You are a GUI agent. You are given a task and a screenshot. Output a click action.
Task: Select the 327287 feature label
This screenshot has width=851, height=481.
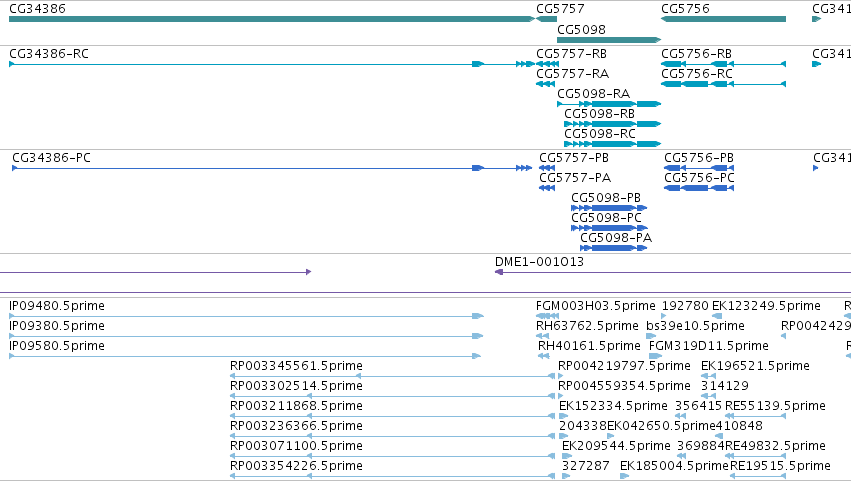(586, 467)
